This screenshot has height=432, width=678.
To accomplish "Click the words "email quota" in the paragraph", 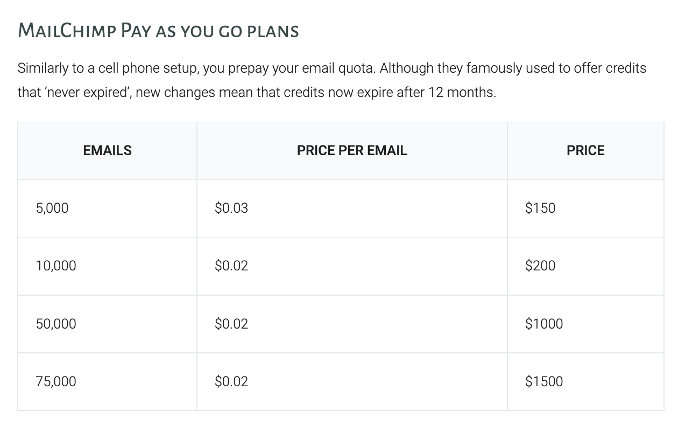I will click(332, 68).
